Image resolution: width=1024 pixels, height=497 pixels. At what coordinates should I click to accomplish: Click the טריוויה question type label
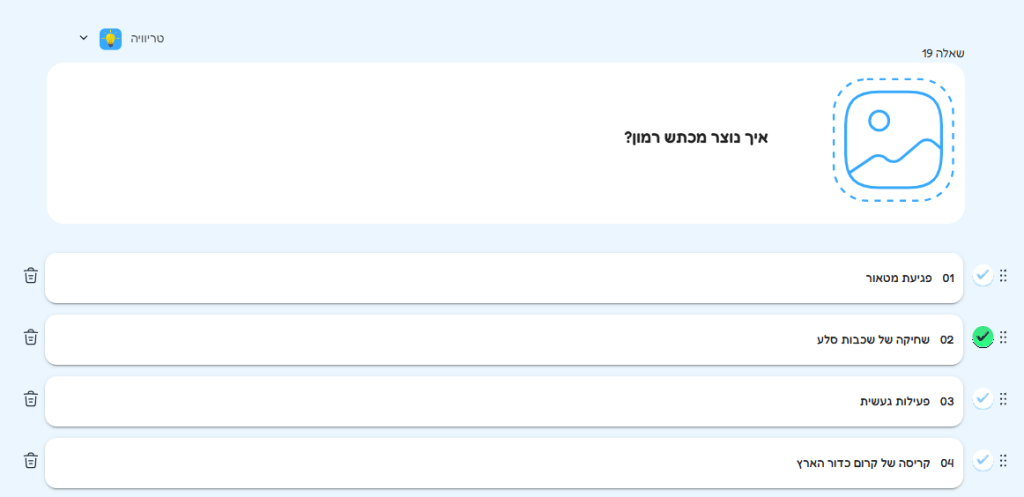tap(147, 39)
